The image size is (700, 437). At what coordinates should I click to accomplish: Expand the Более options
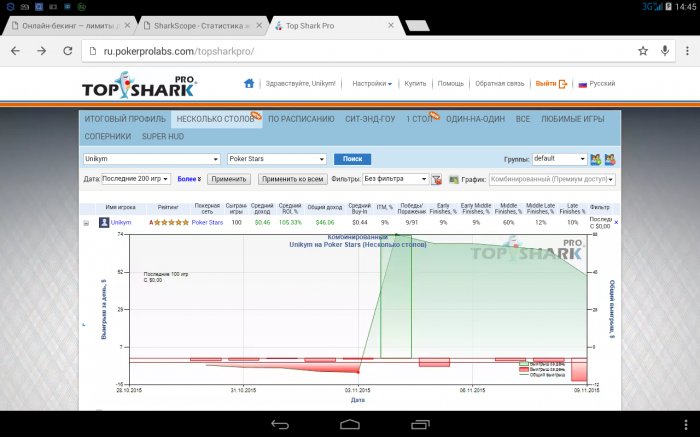(189, 179)
